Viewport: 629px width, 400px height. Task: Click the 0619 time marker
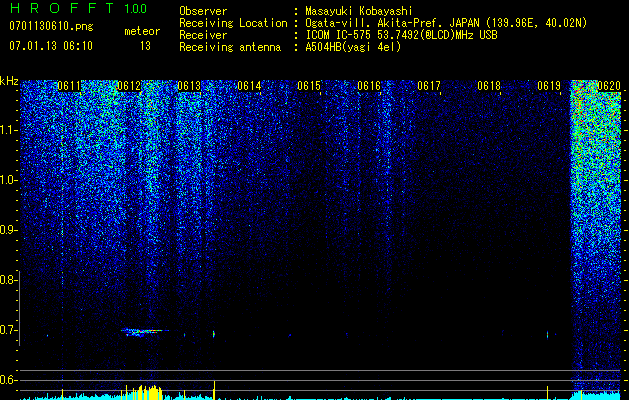click(x=549, y=86)
